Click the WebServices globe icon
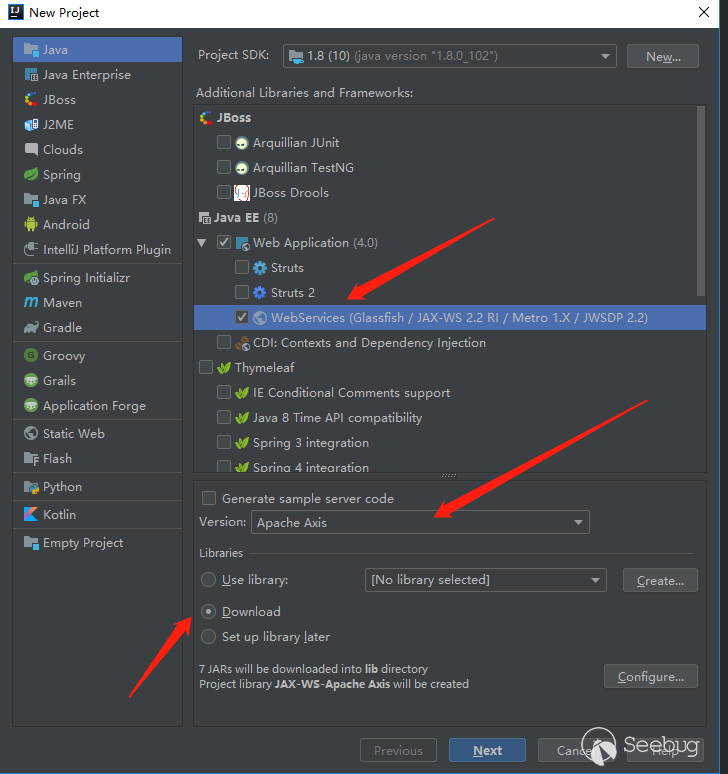Viewport: 728px width, 774px height. point(260,318)
